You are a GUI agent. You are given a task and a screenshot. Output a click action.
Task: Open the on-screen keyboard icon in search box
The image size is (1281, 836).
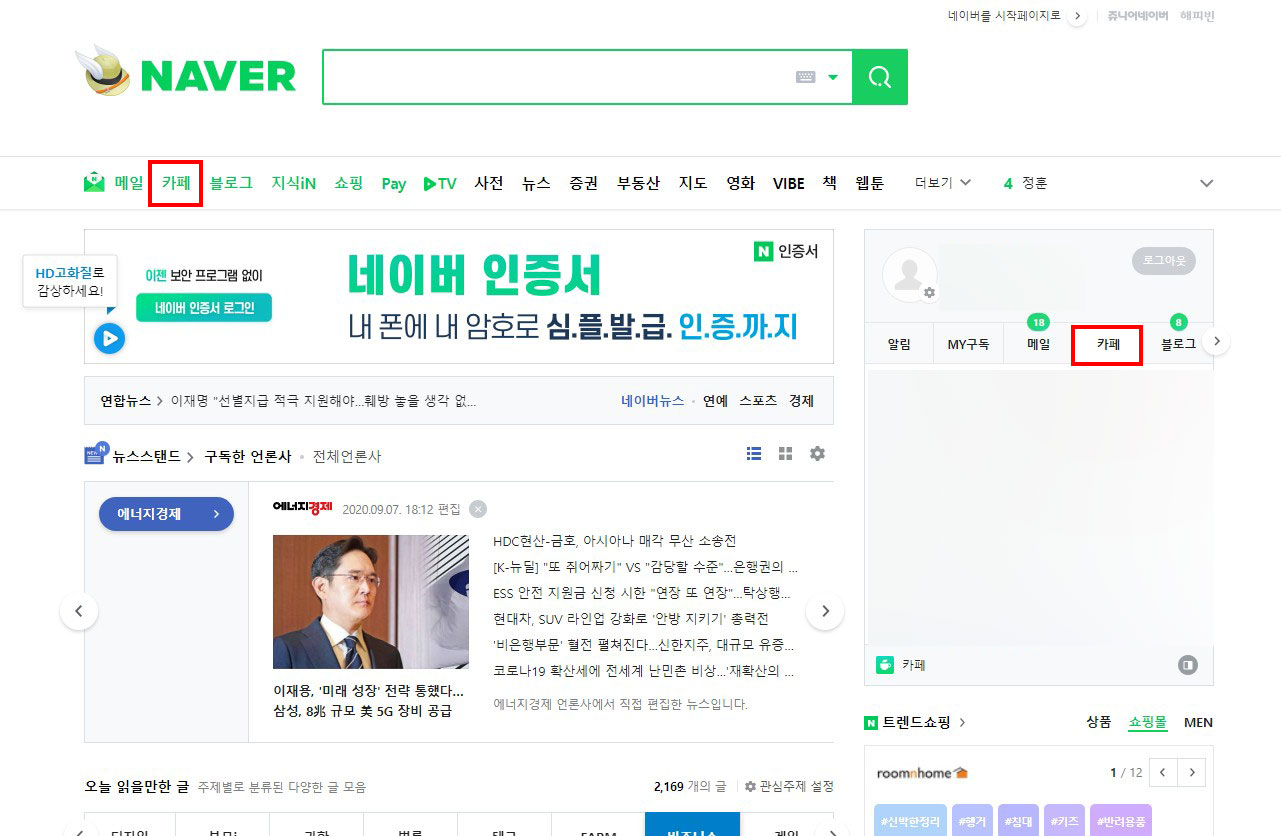coord(806,77)
